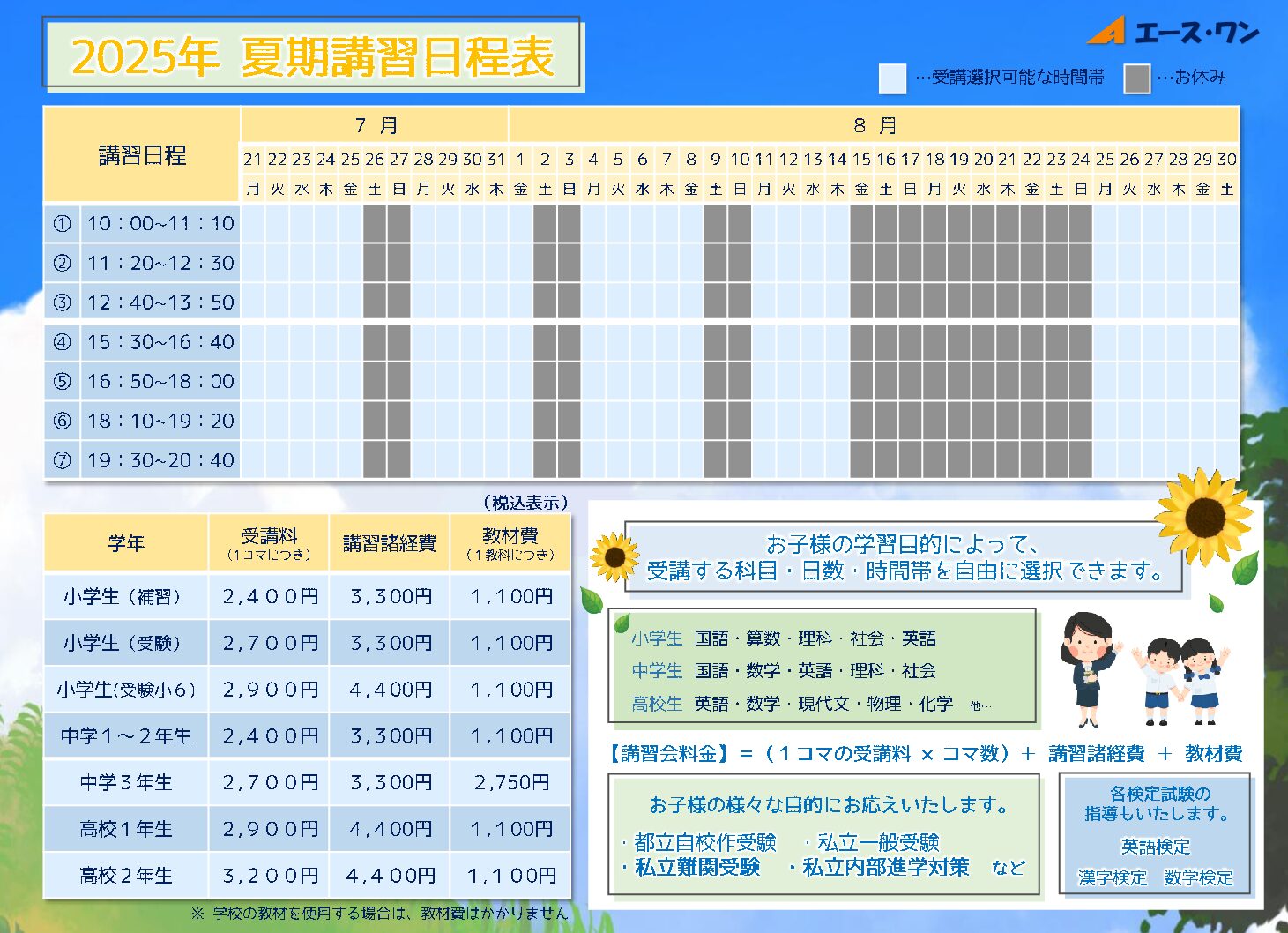Image resolution: width=1288 pixels, height=933 pixels.
Task: Click the 3,200円 fee for 高校2年生
Action: point(269,876)
